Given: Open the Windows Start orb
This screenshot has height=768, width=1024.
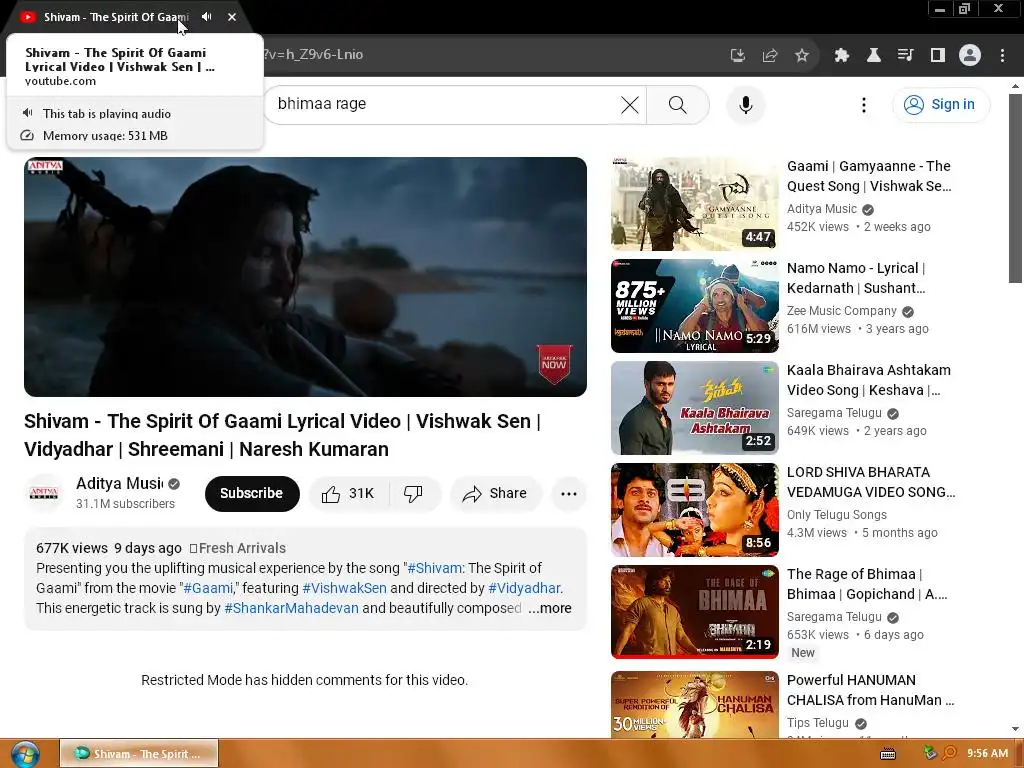Looking at the screenshot, I should (x=25, y=754).
